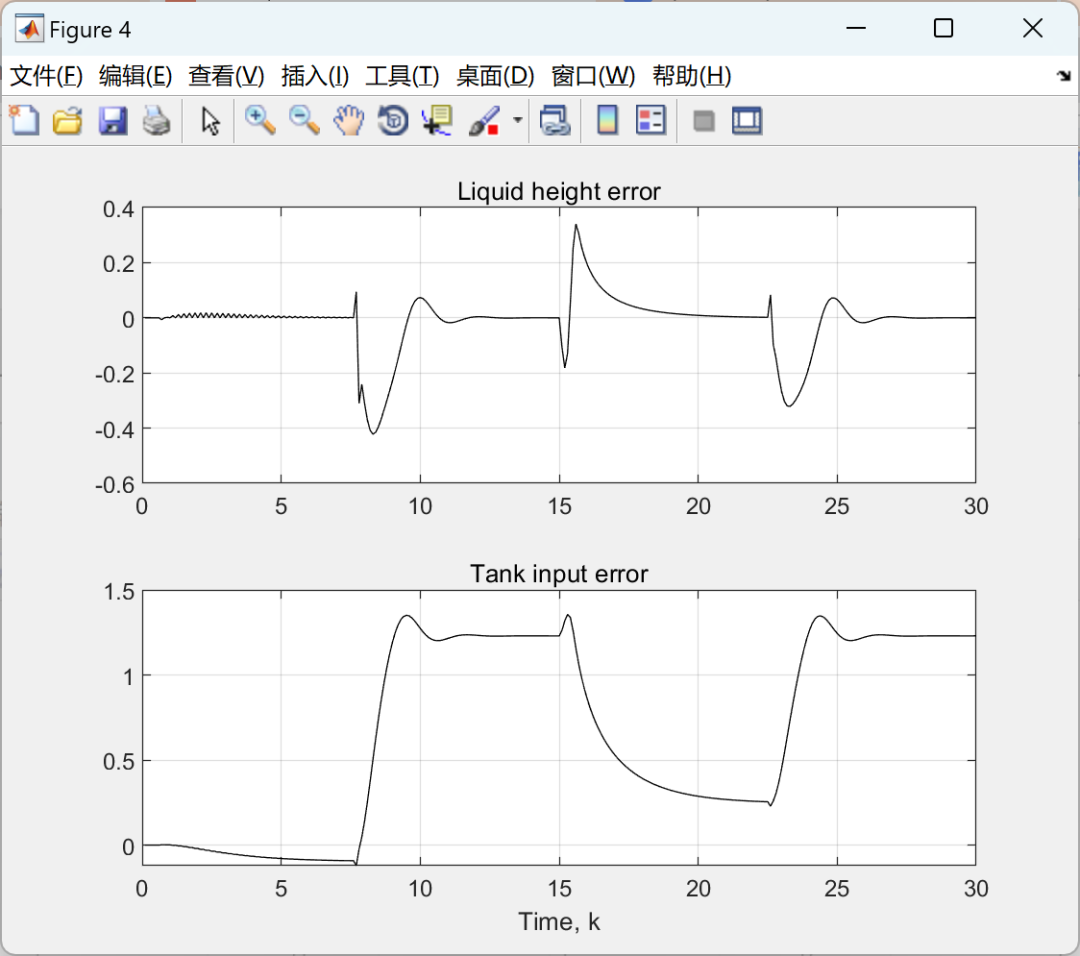Activate the Zoom Out tool
The width and height of the screenshot is (1080, 956).
304,121
